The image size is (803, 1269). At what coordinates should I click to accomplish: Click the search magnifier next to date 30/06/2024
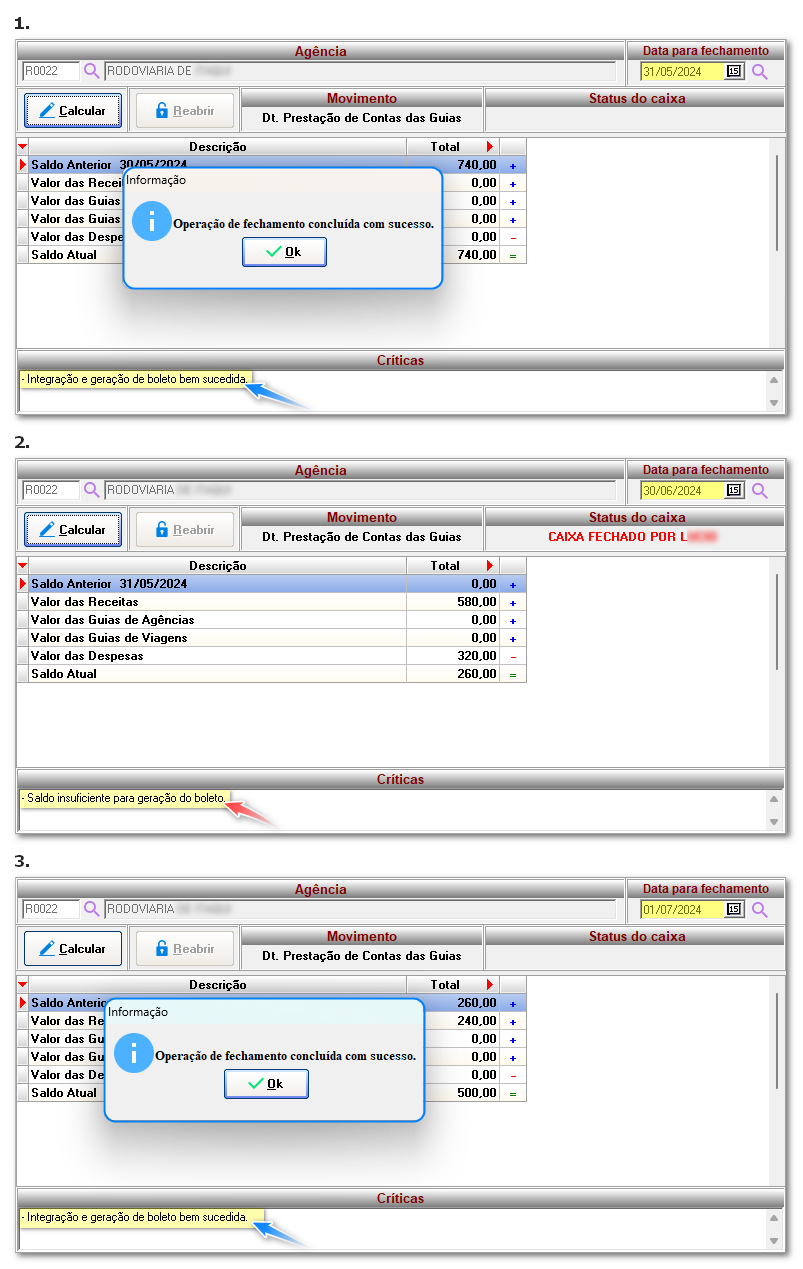760,490
